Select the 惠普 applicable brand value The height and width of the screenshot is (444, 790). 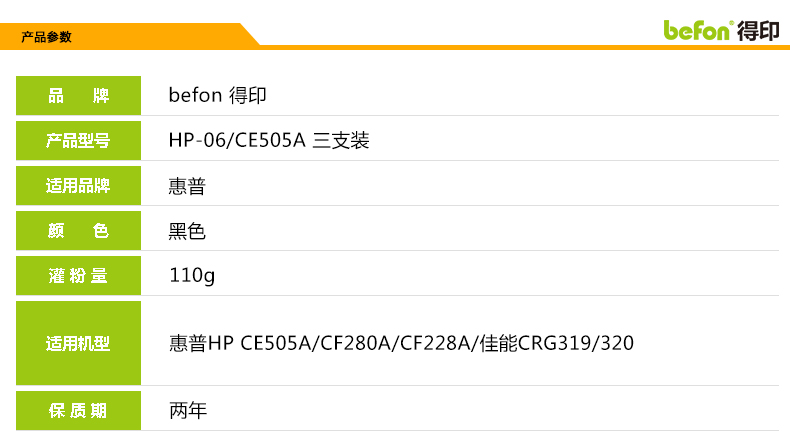187,186
